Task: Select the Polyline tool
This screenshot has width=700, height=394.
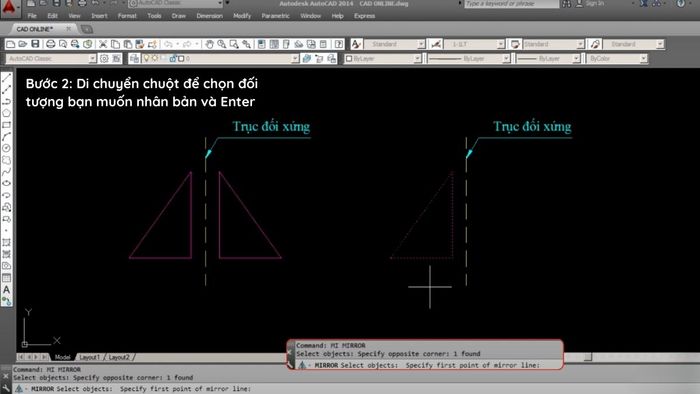Action: tap(6, 102)
